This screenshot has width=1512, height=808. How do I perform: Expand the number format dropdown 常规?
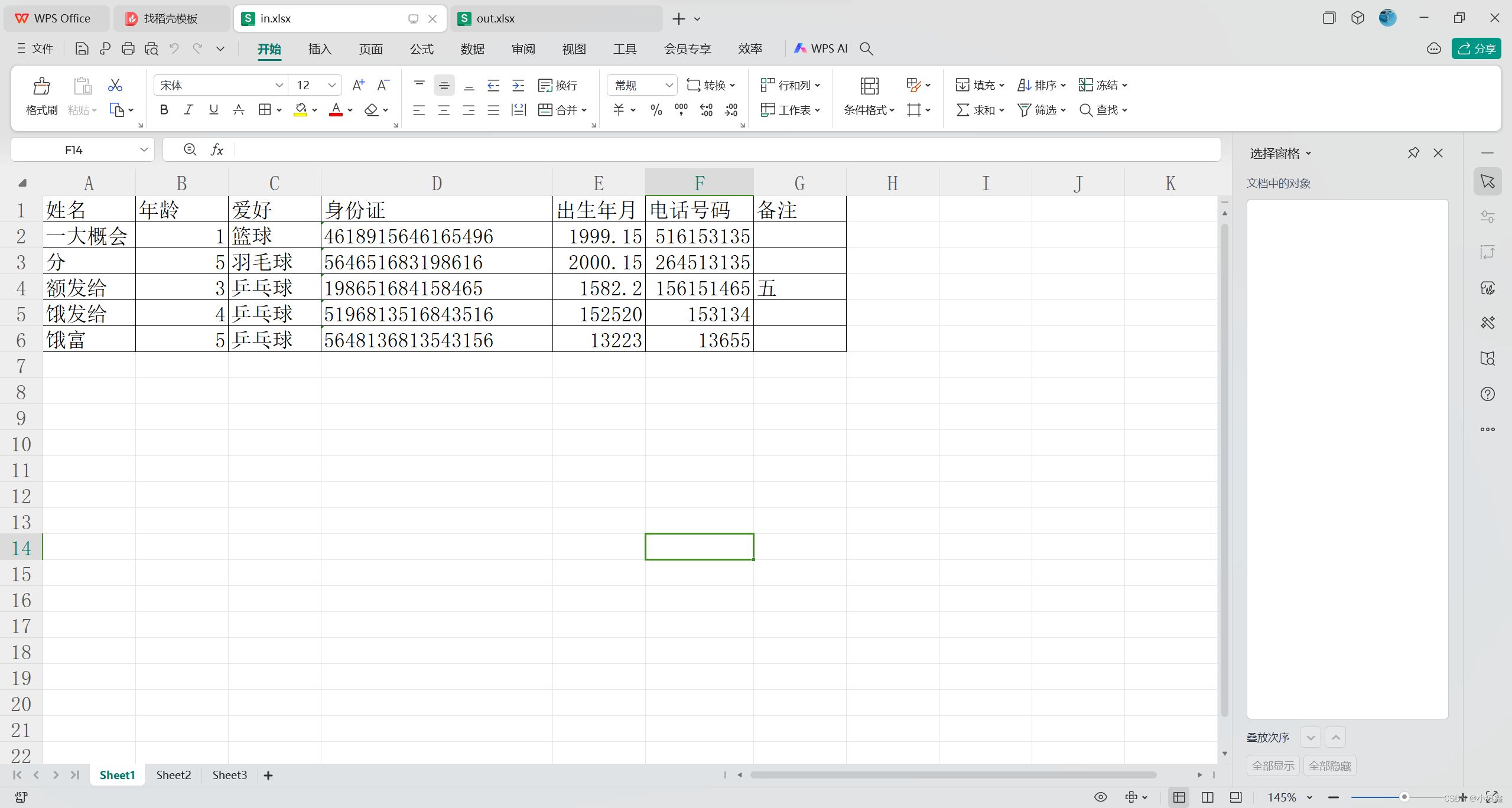point(669,86)
